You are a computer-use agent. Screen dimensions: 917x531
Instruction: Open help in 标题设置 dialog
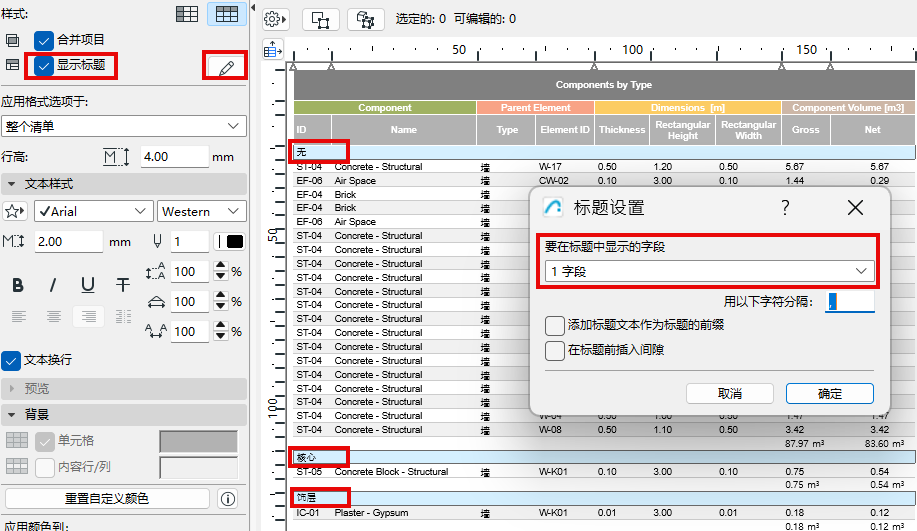(x=785, y=207)
